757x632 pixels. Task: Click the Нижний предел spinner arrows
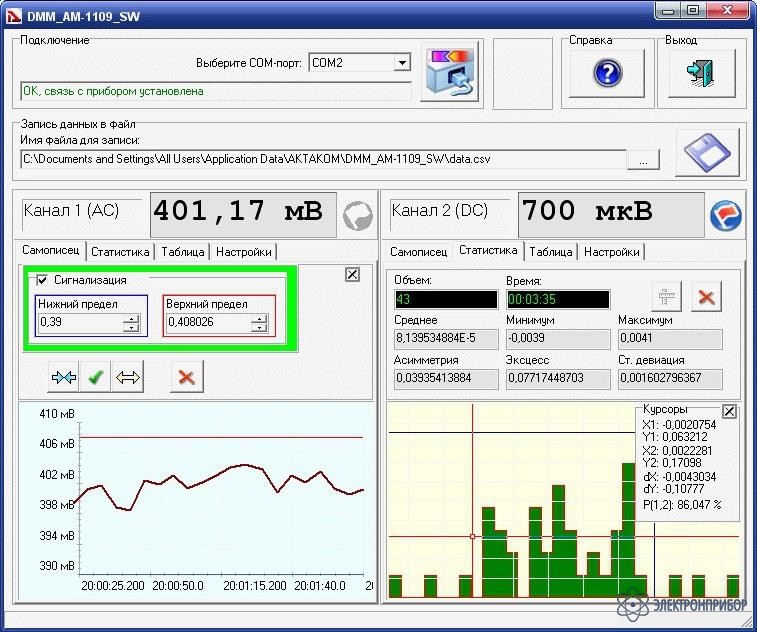[131, 323]
